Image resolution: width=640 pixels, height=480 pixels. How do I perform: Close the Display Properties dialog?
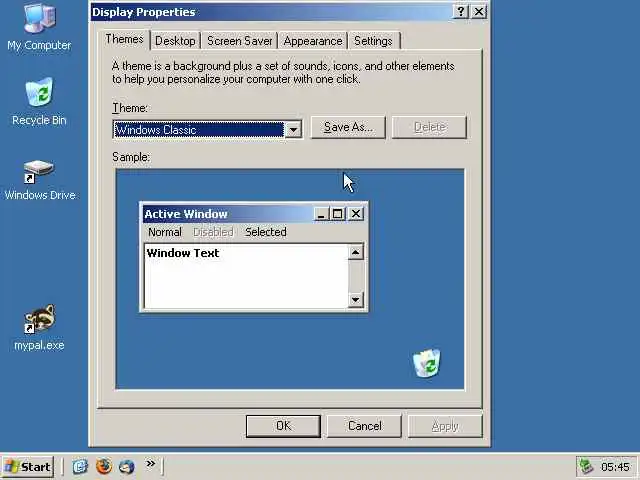coord(479,12)
